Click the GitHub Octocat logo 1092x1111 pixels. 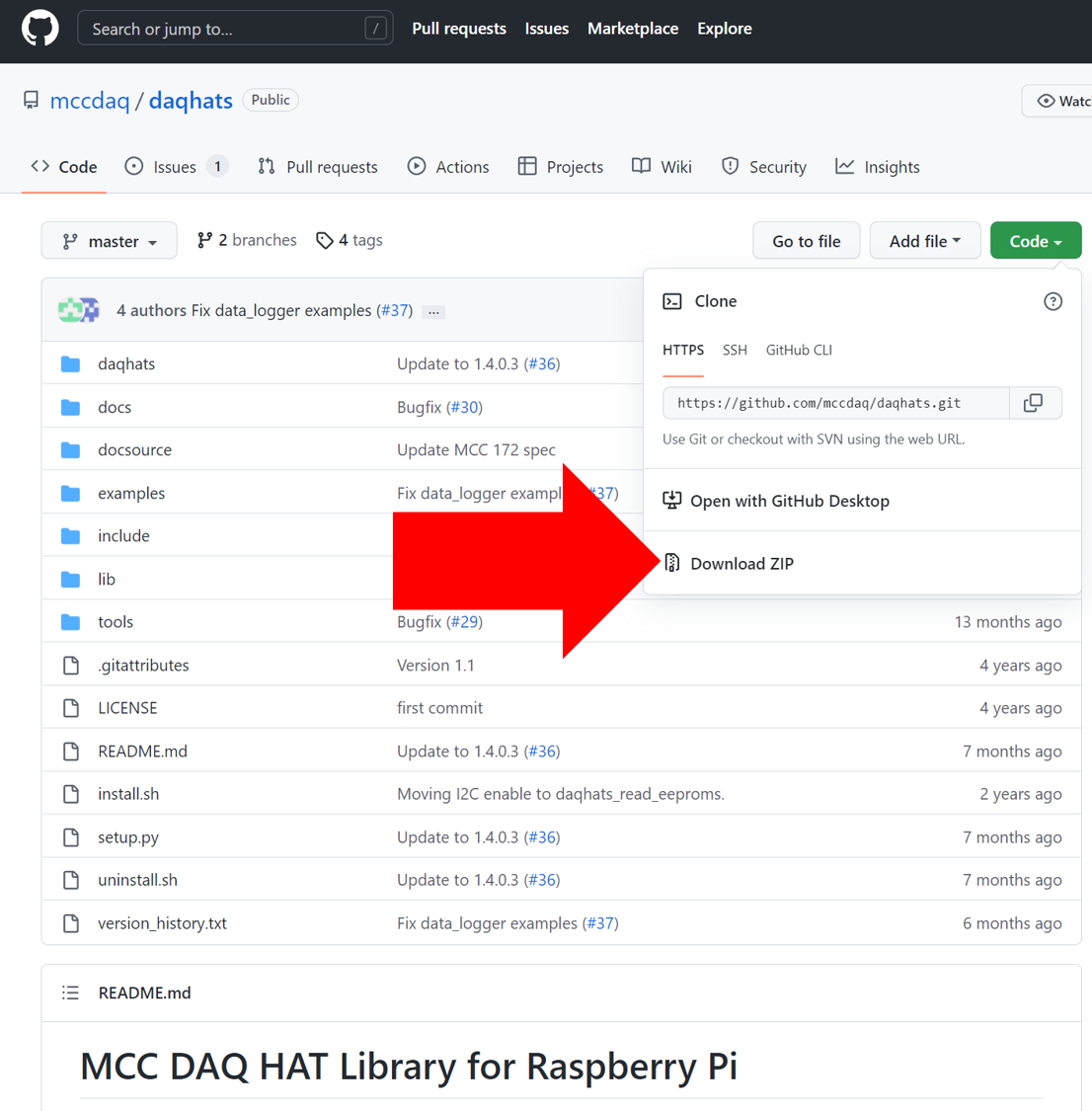click(x=40, y=29)
